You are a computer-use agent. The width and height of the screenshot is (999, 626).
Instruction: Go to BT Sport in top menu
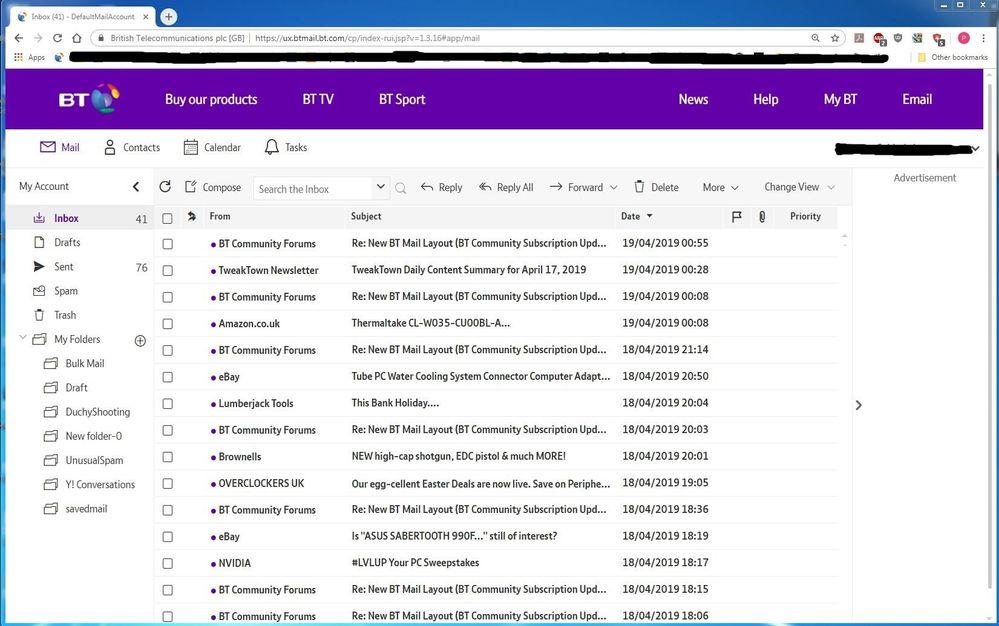pyautogui.click(x=402, y=99)
